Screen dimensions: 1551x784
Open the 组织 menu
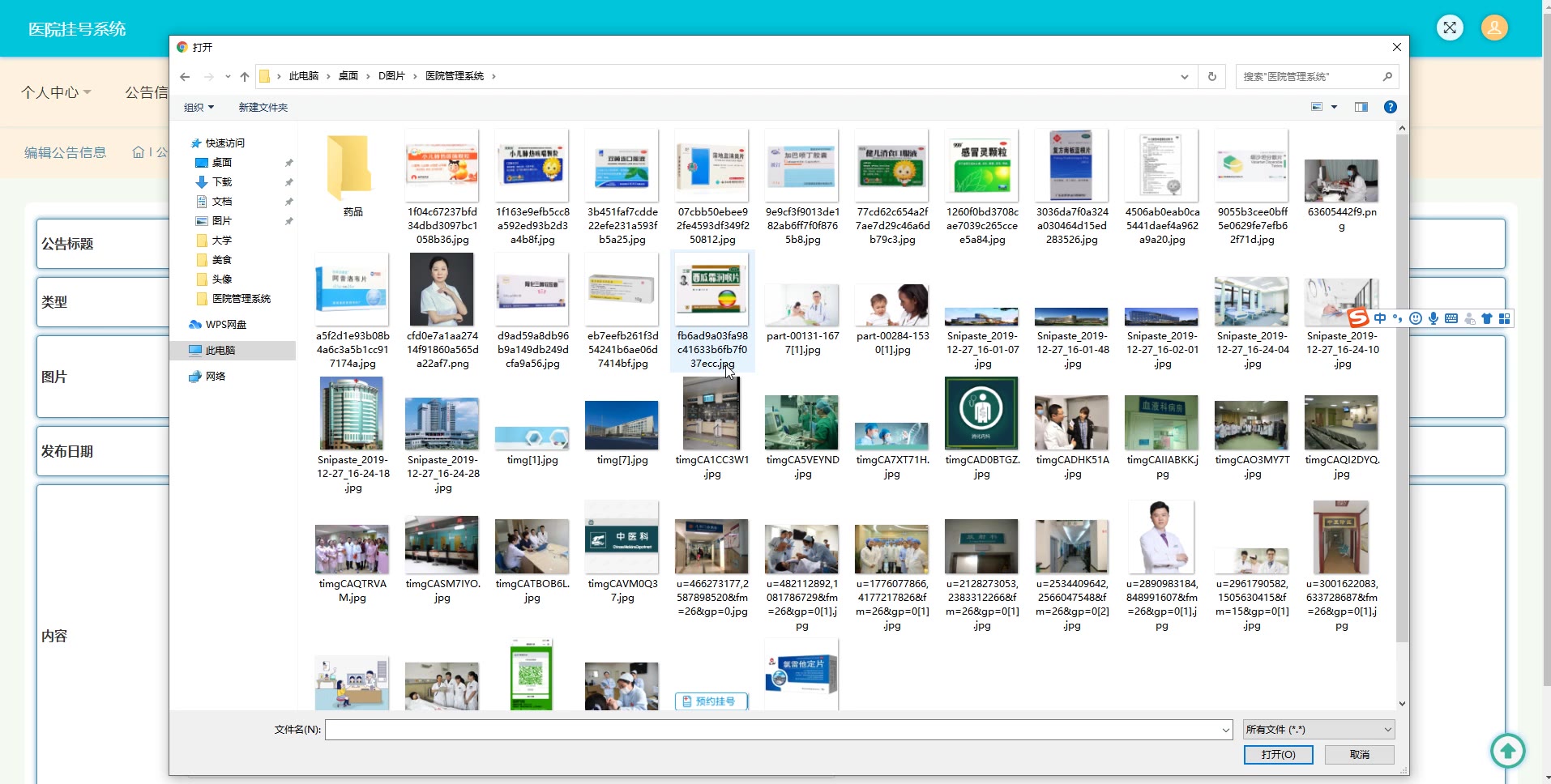tap(199, 107)
